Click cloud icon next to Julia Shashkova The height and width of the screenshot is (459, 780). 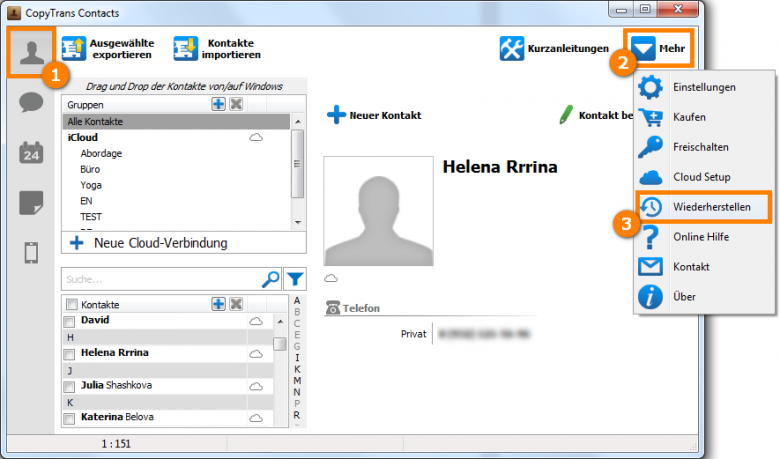point(256,386)
